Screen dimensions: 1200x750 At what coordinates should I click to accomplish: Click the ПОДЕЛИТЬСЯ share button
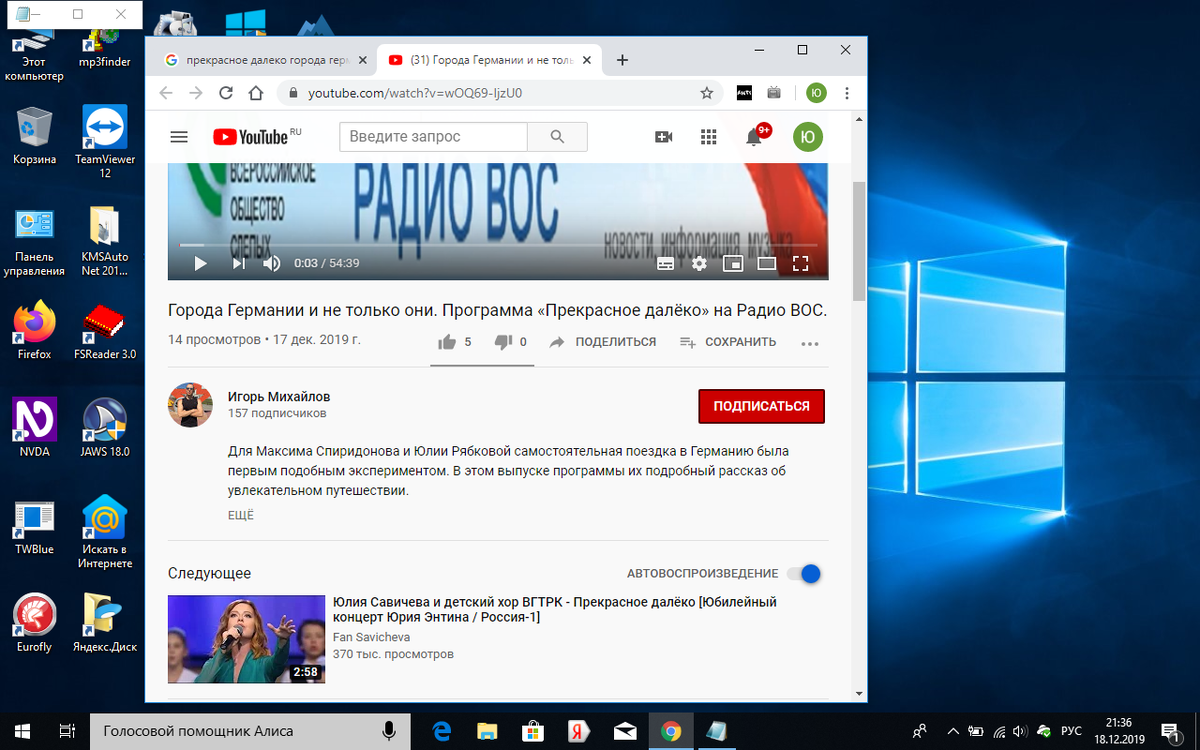[x=603, y=342]
